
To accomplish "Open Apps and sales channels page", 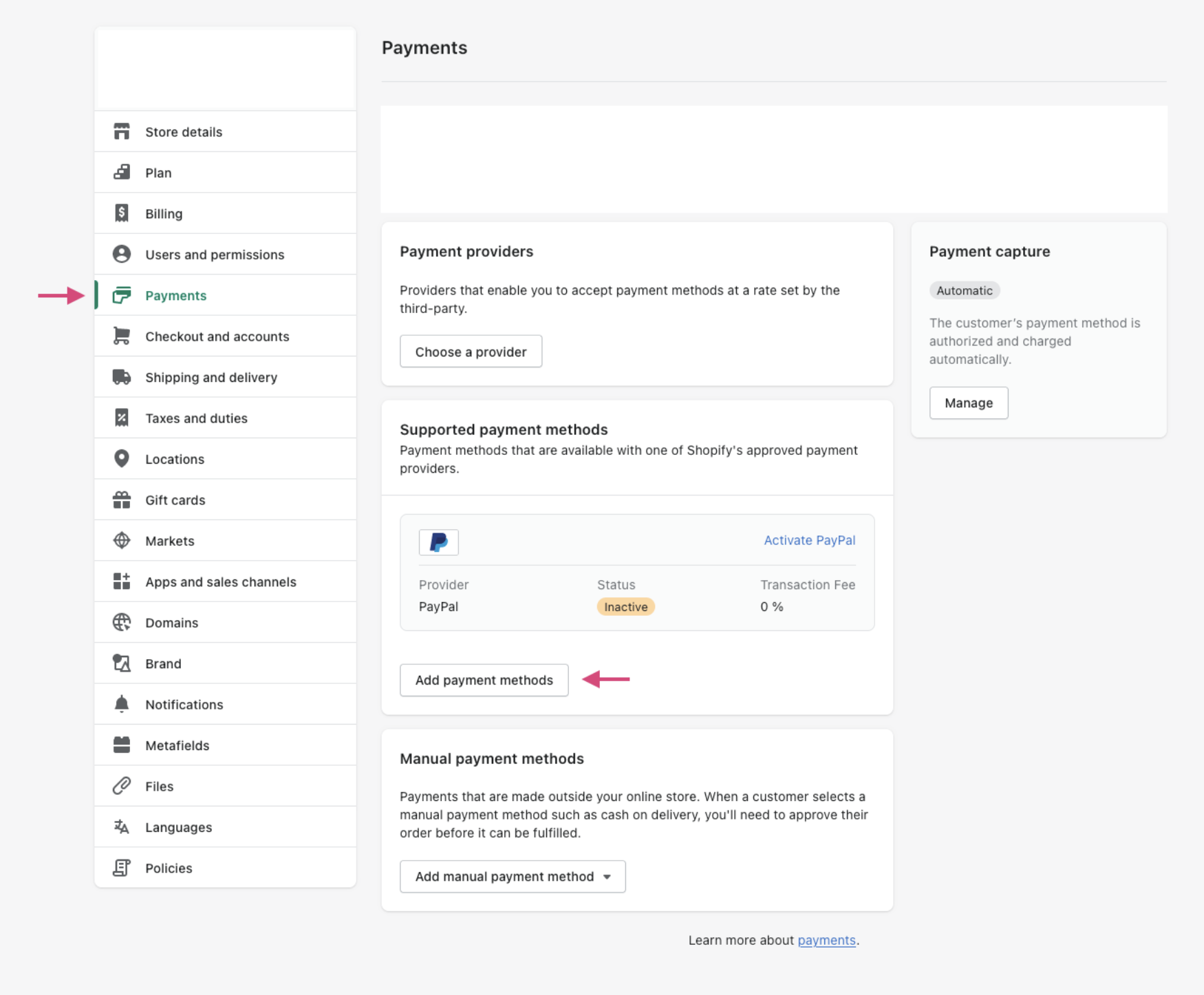I will (220, 581).
